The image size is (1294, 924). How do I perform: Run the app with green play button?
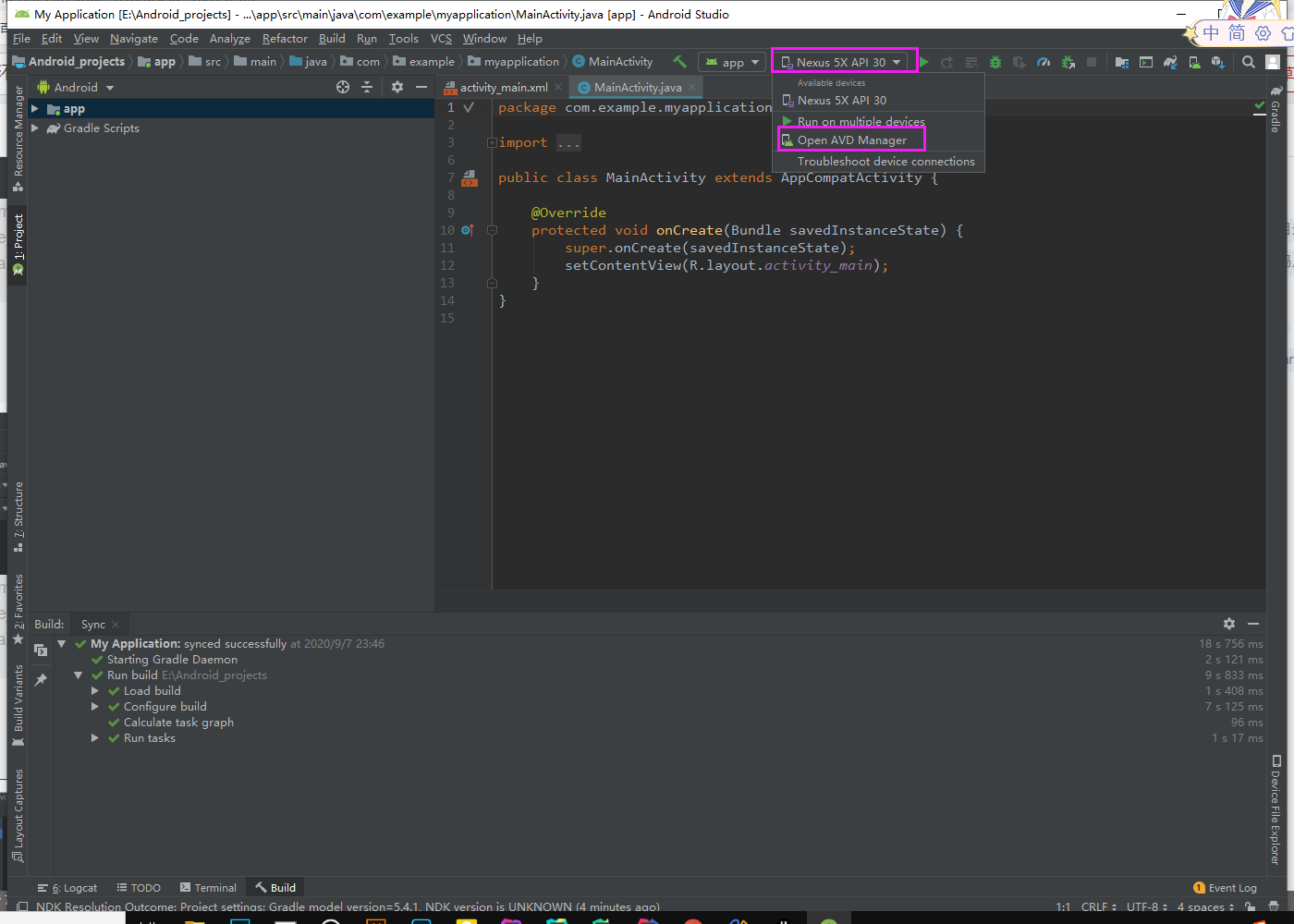(x=923, y=62)
